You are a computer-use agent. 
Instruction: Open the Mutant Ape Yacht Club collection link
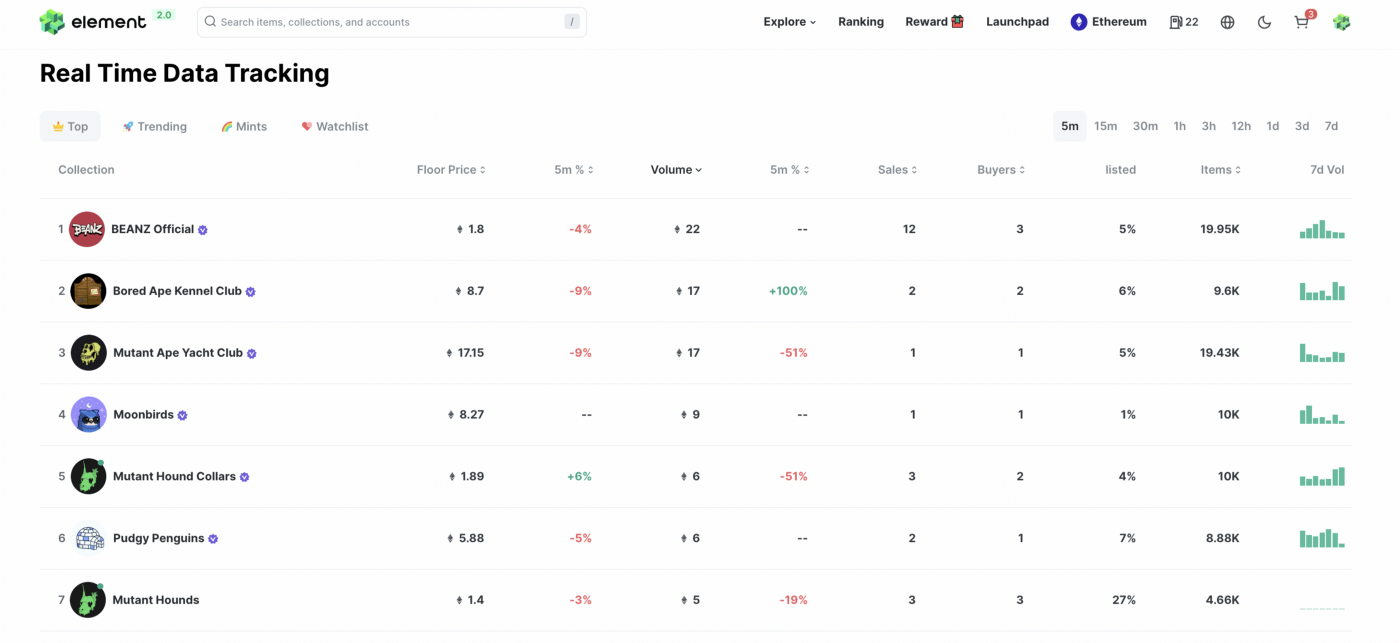[178, 353]
